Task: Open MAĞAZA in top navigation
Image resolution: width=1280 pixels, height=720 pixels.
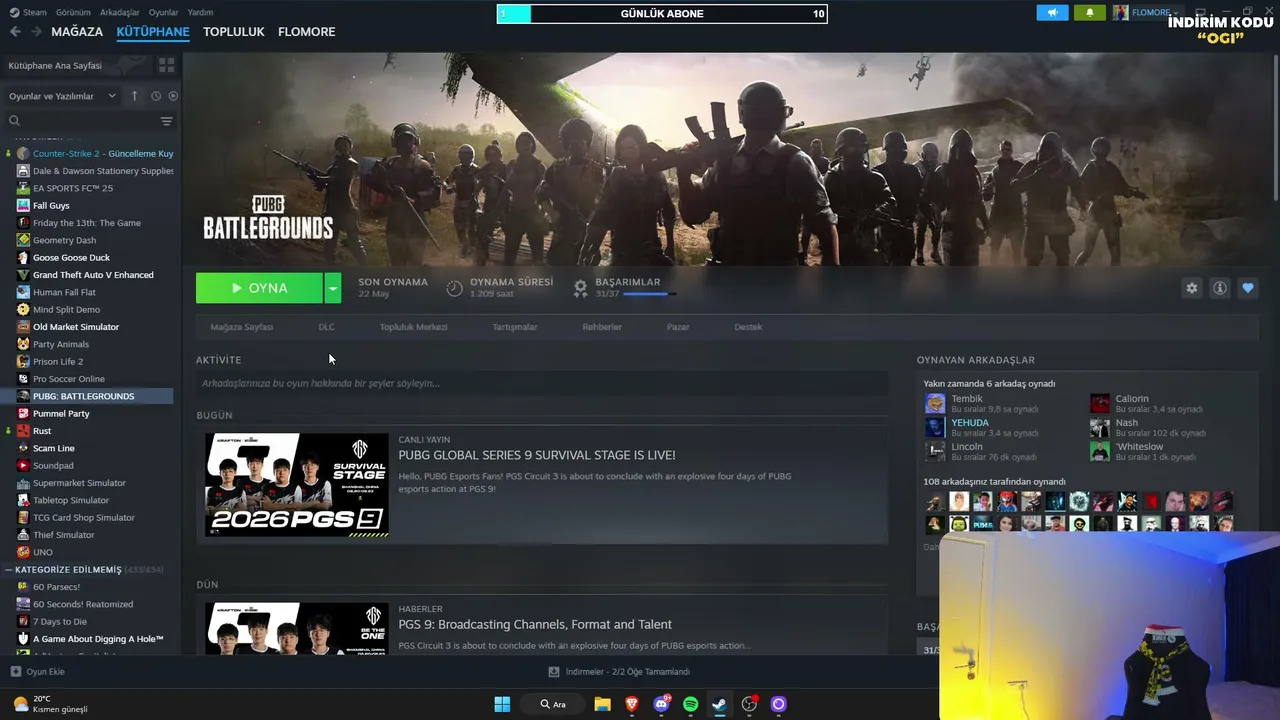Action: (x=77, y=32)
